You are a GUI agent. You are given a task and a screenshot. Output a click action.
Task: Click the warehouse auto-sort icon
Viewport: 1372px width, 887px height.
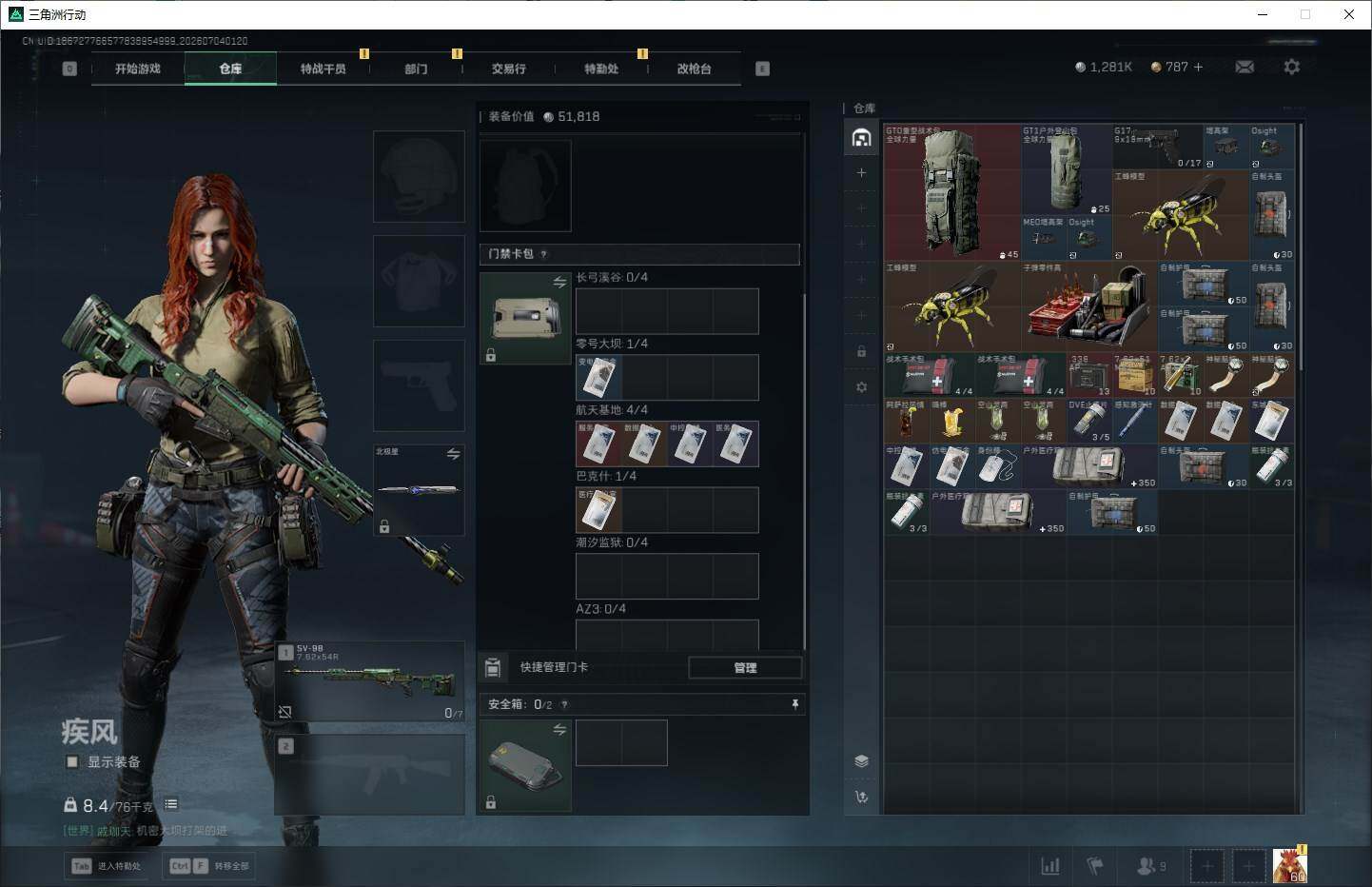(861, 797)
